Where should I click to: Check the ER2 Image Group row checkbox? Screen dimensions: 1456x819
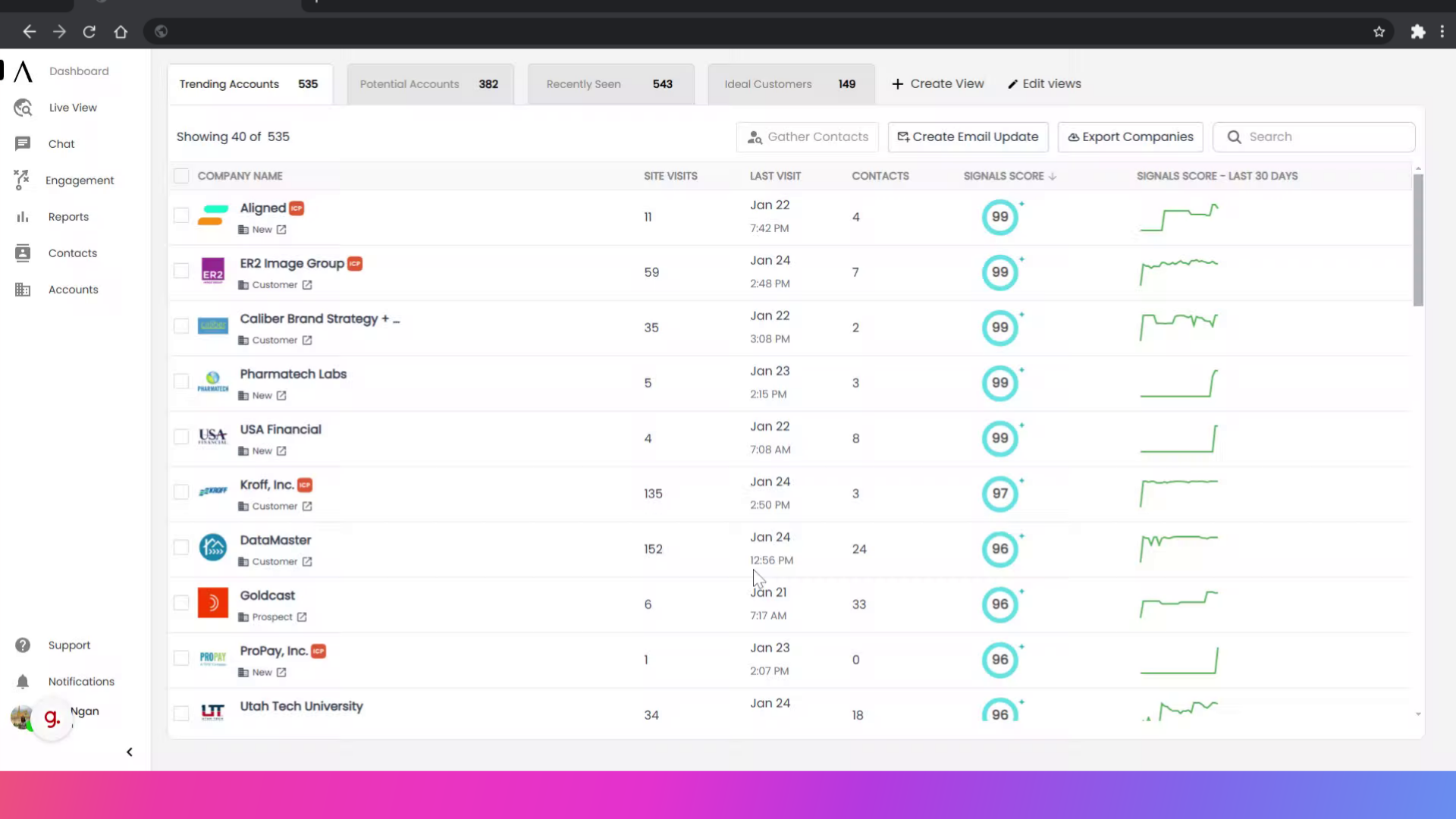click(181, 271)
